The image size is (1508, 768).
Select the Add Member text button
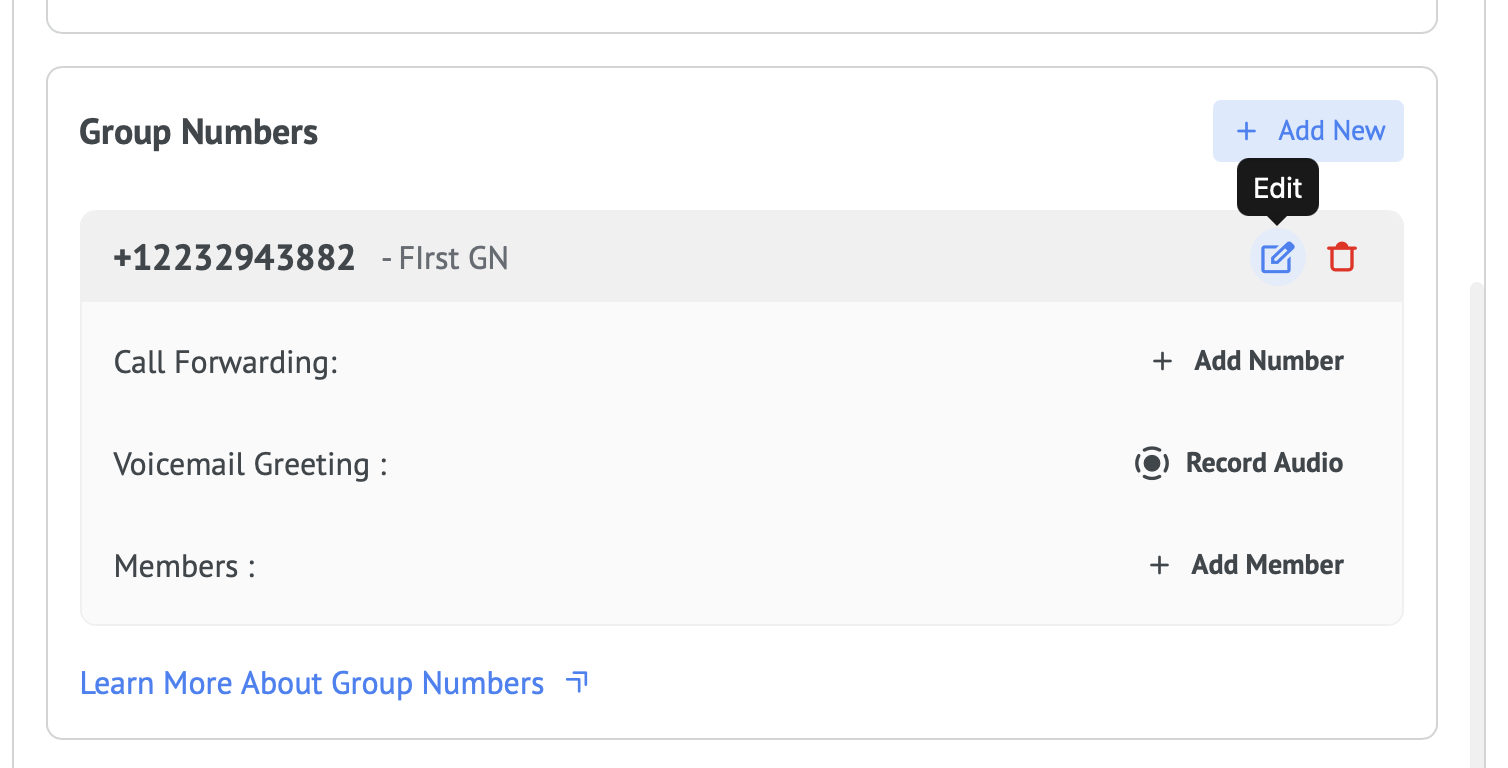(x=1267, y=565)
